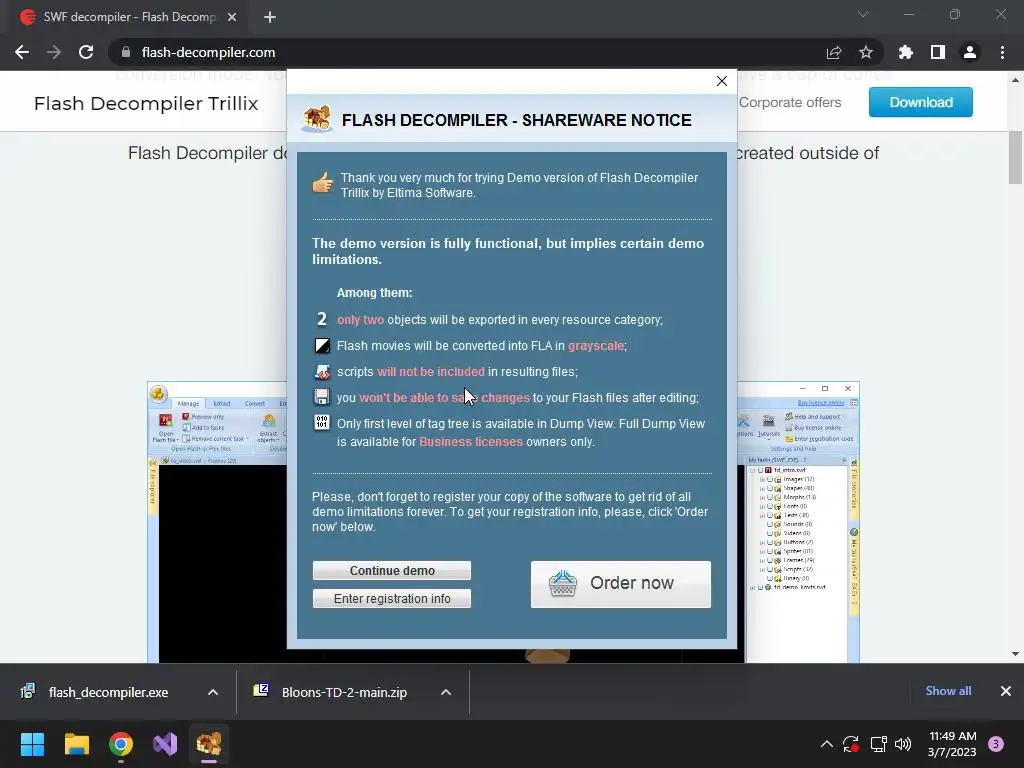The image size is (1024, 768).
Task: Click the page scroll down arrow
Action: pos(1015,654)
